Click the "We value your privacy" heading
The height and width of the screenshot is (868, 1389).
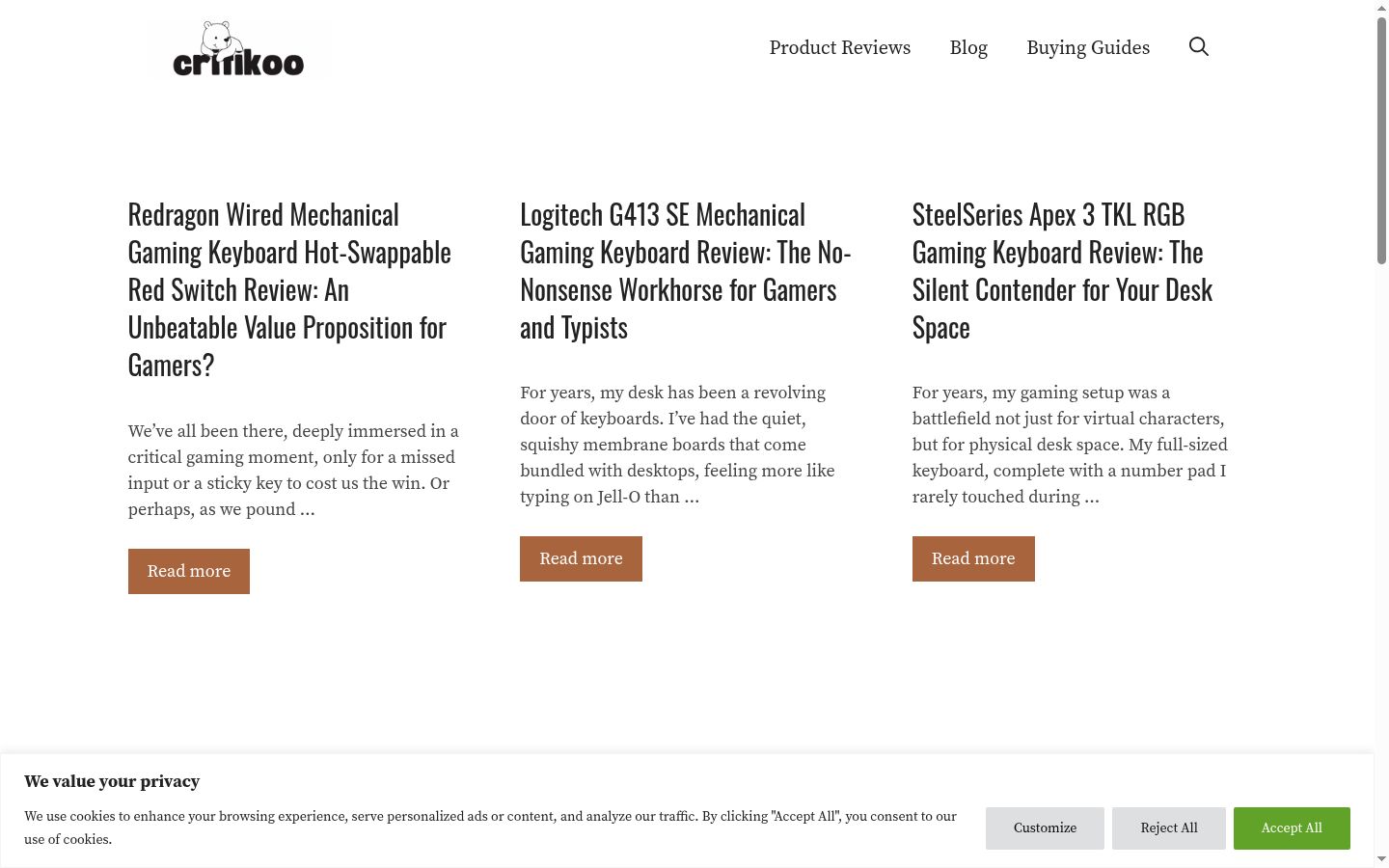point(112,781)
